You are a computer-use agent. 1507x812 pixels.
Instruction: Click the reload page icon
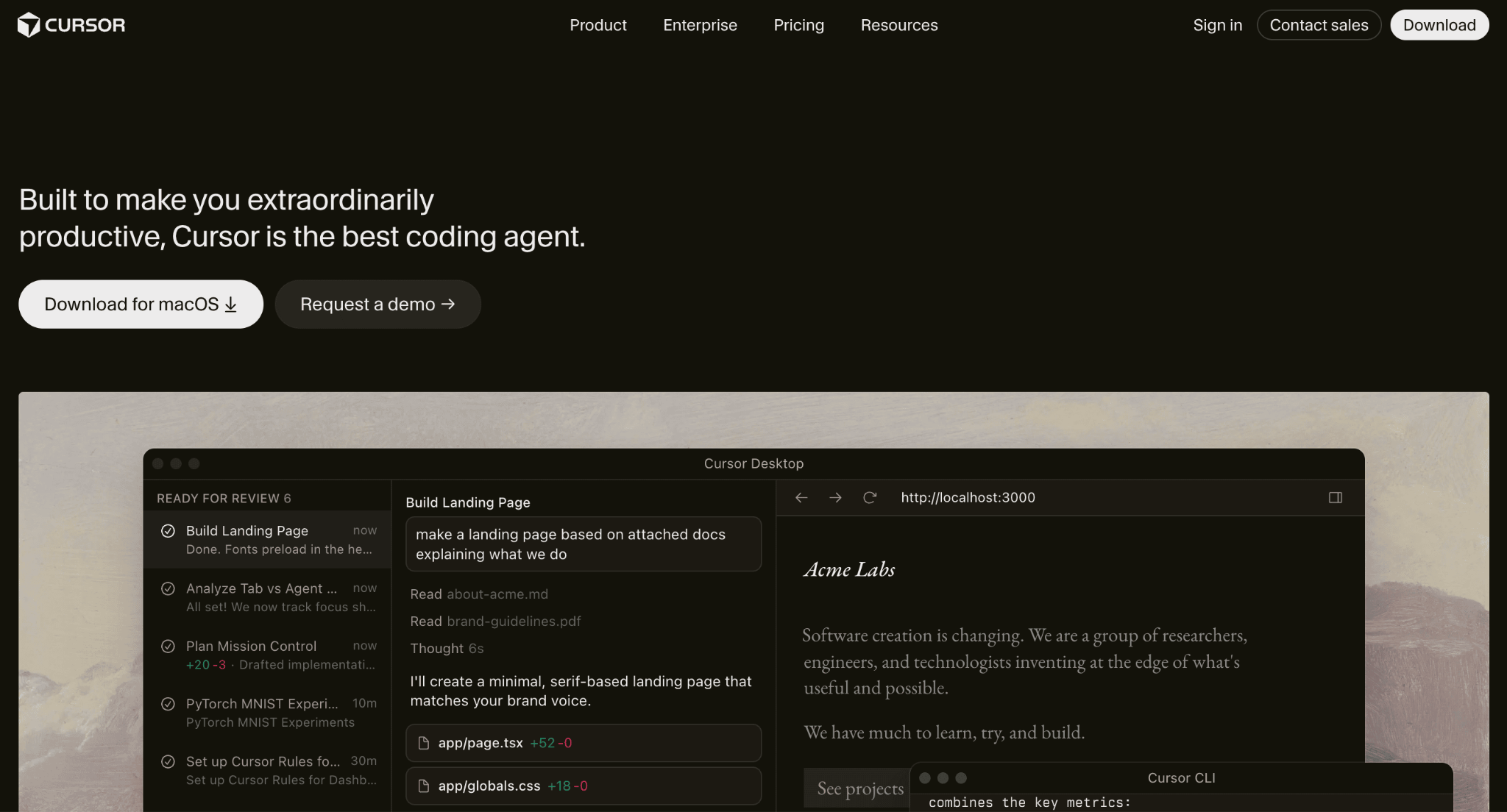(x=870, y=498)
